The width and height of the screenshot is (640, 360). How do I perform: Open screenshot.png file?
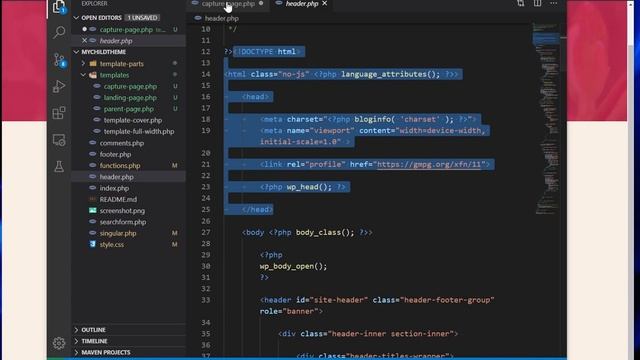(x=122, y=211)
